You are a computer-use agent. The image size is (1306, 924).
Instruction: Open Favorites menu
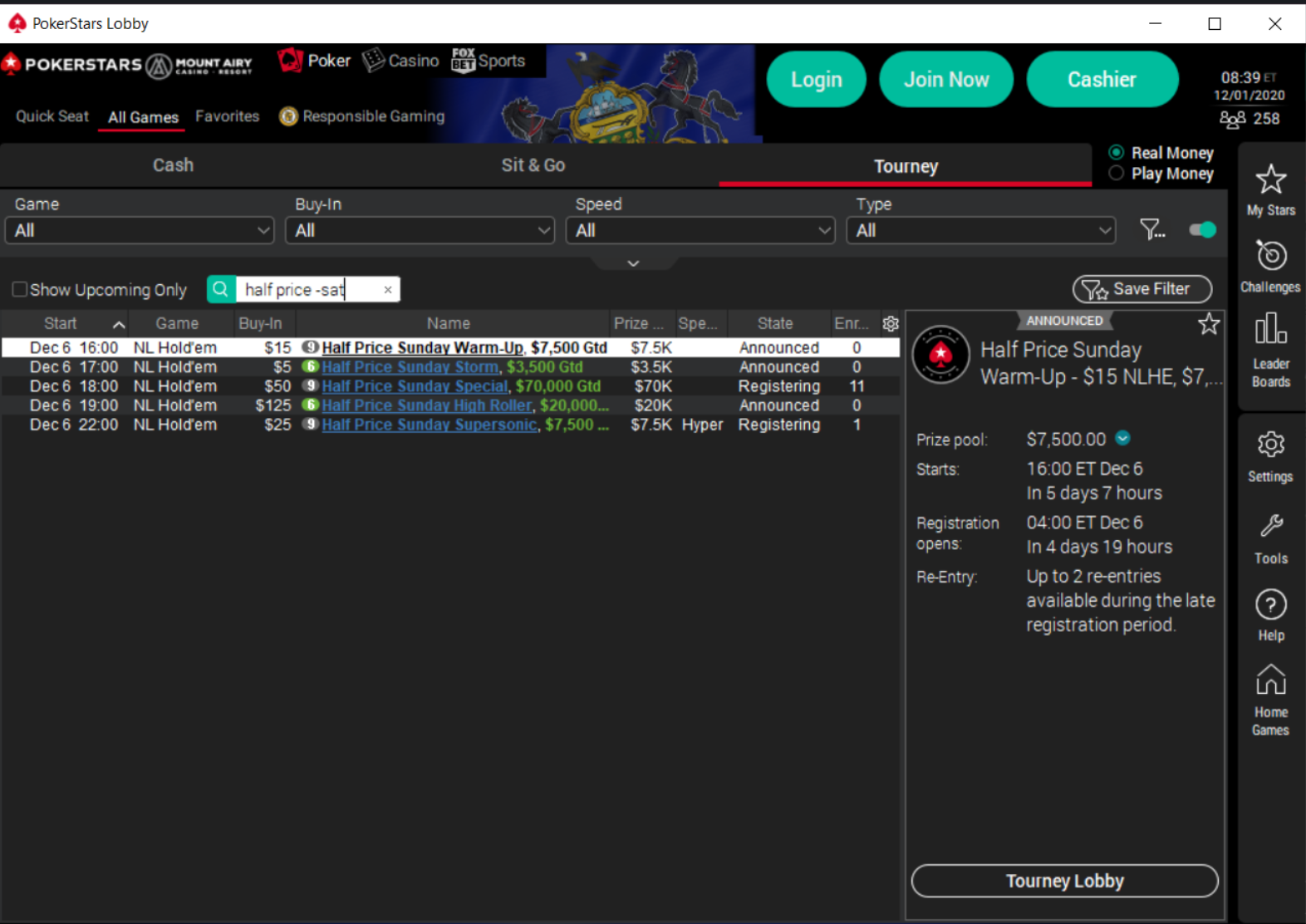[227, 116]
